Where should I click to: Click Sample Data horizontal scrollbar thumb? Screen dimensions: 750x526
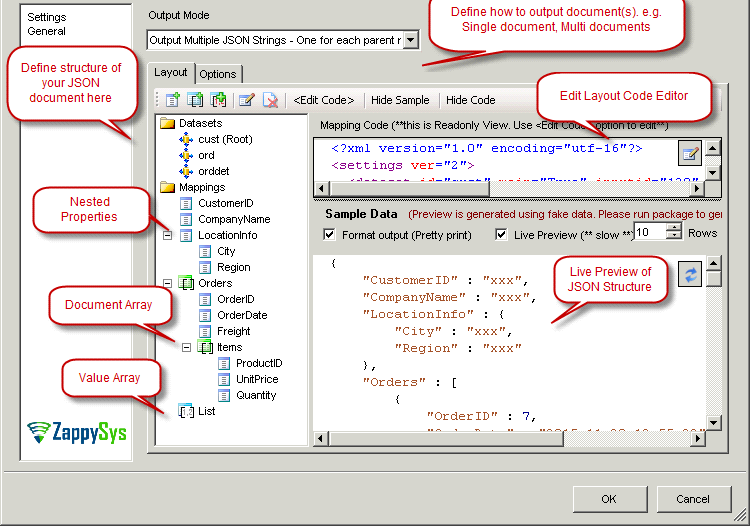[446, 438]
